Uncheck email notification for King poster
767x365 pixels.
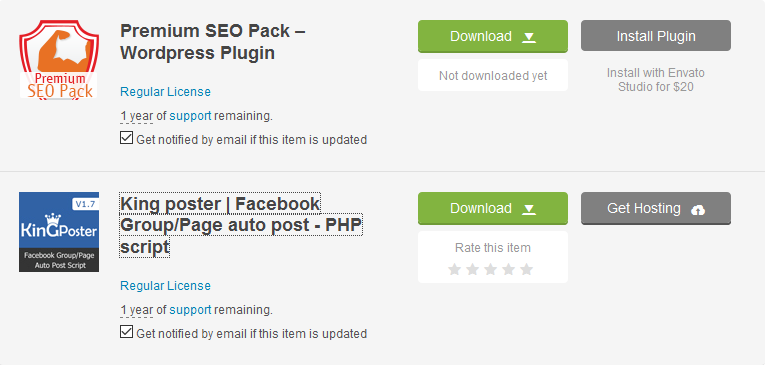coord(126,332)
